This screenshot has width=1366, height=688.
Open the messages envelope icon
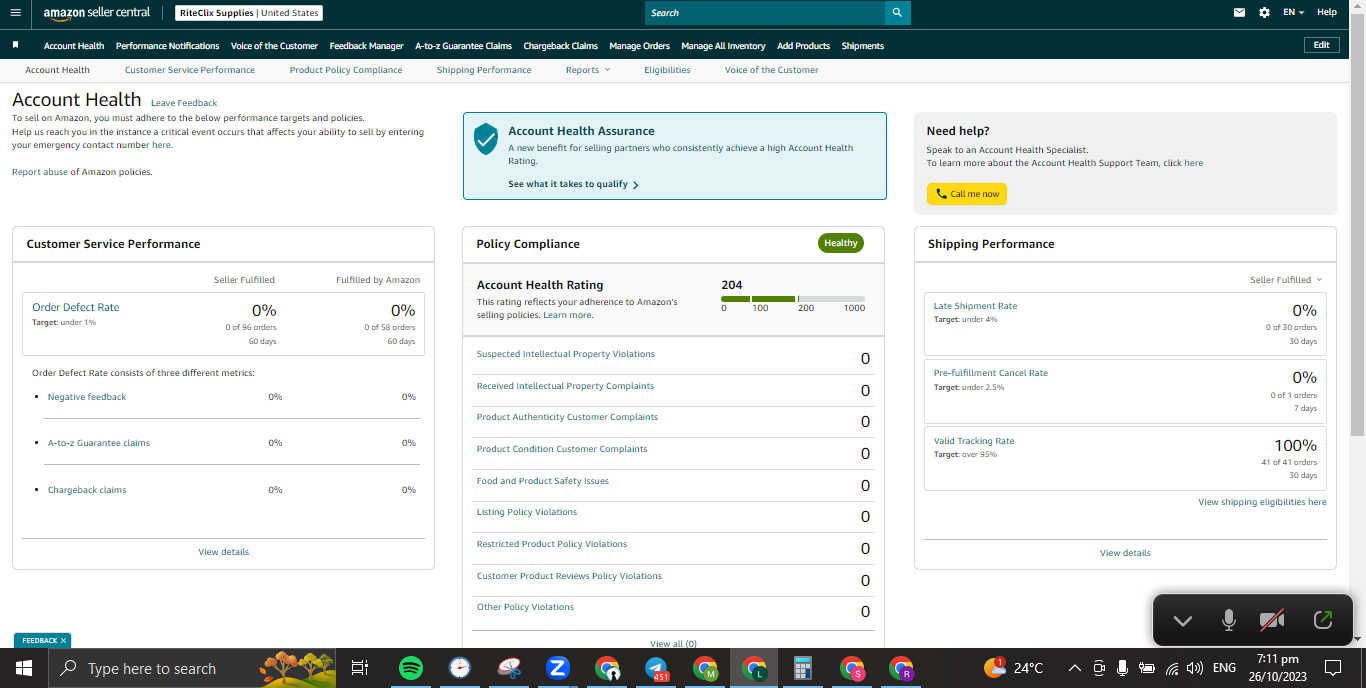tap(1240, 13)
